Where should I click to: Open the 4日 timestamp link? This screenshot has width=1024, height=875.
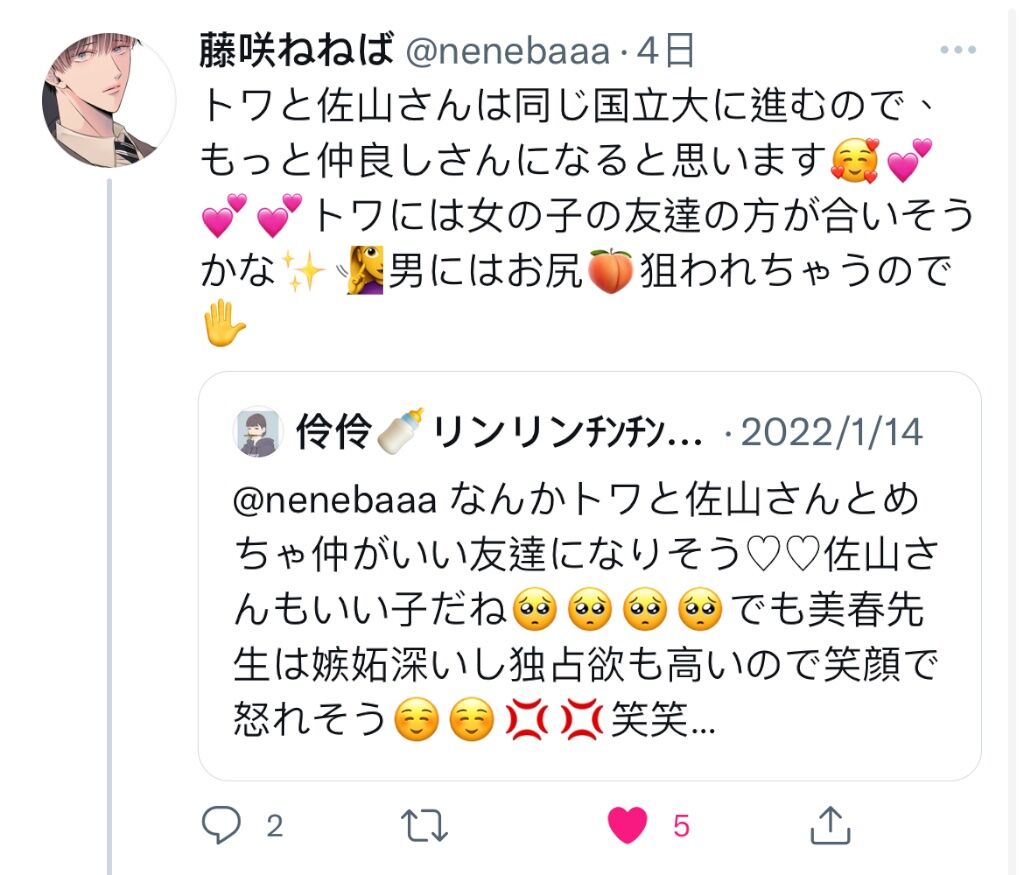point(665,51)
